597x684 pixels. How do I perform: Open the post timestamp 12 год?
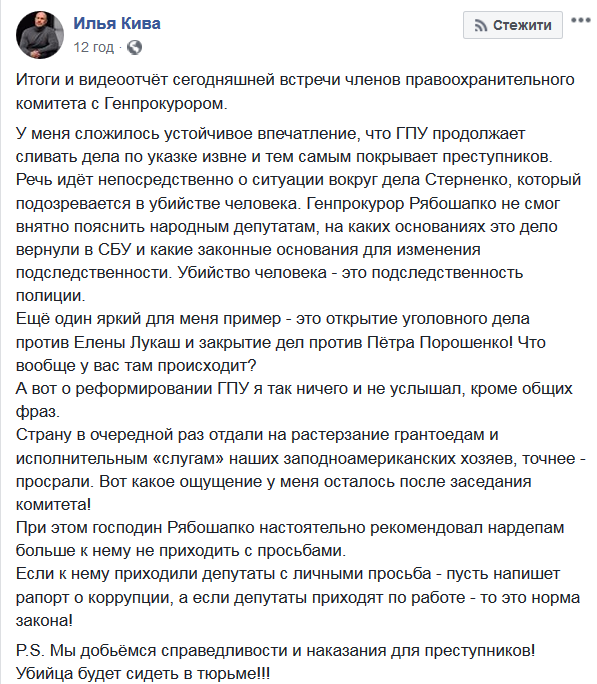93,47
